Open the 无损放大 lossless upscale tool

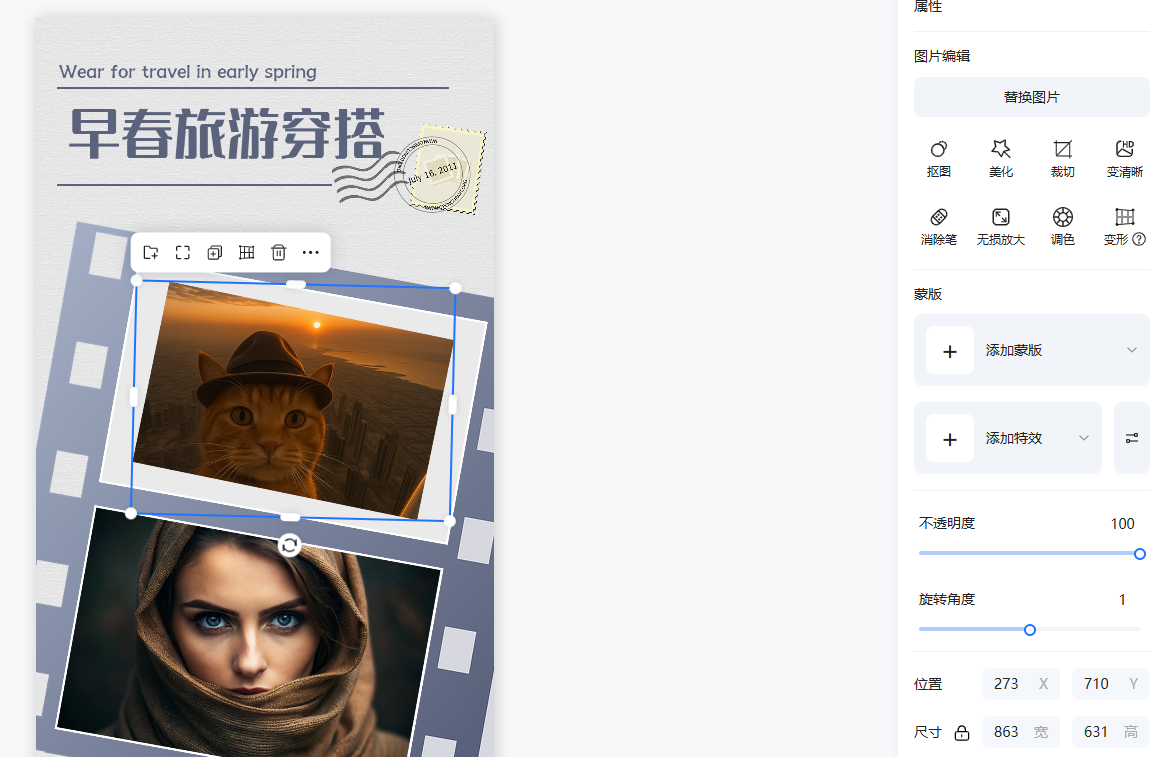point(1001,227)
